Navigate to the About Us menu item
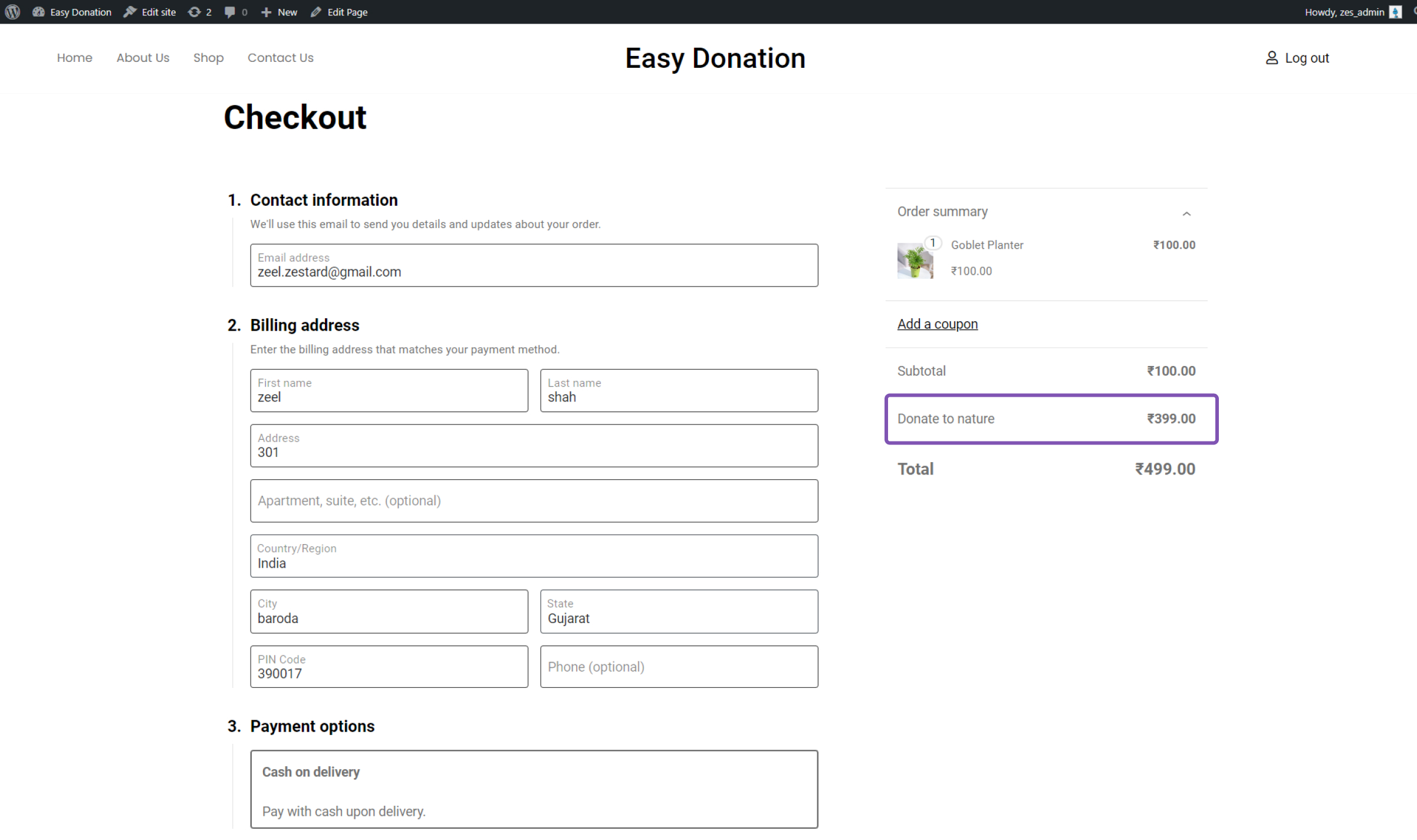1417x840 pixels. click(x=143, y=58)
